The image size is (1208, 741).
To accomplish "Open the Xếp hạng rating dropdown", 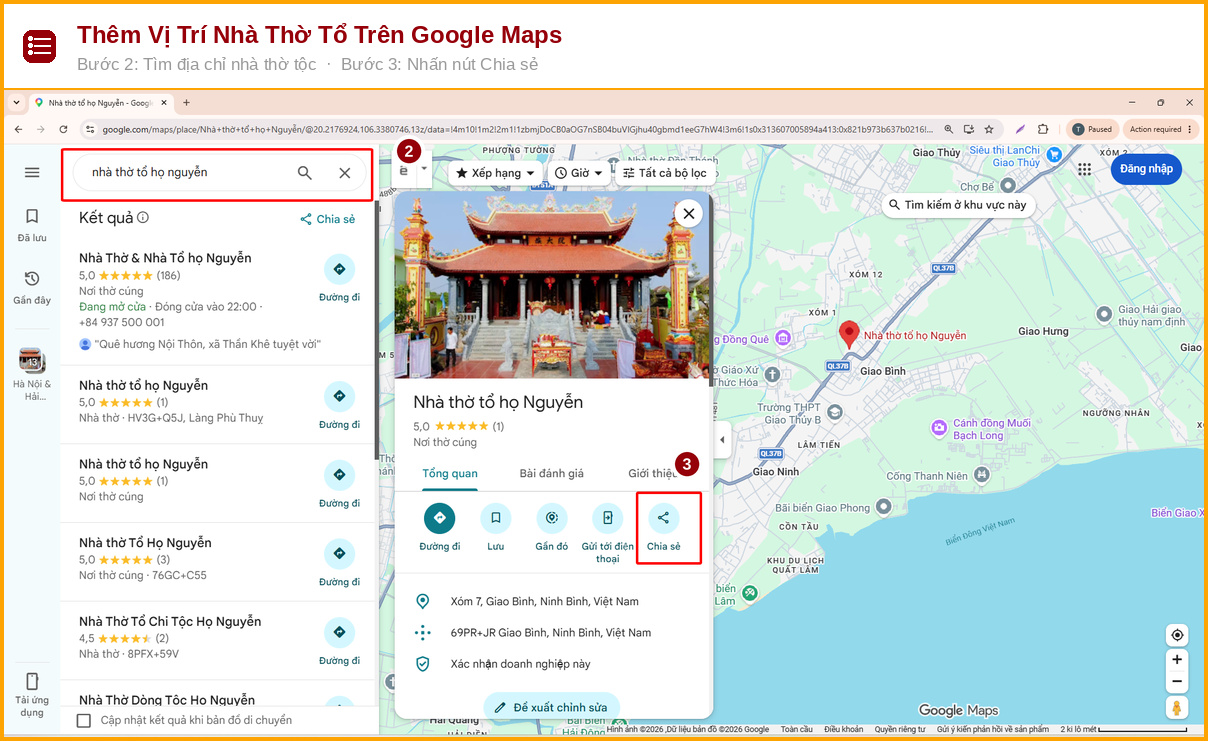I will [495, 173].
